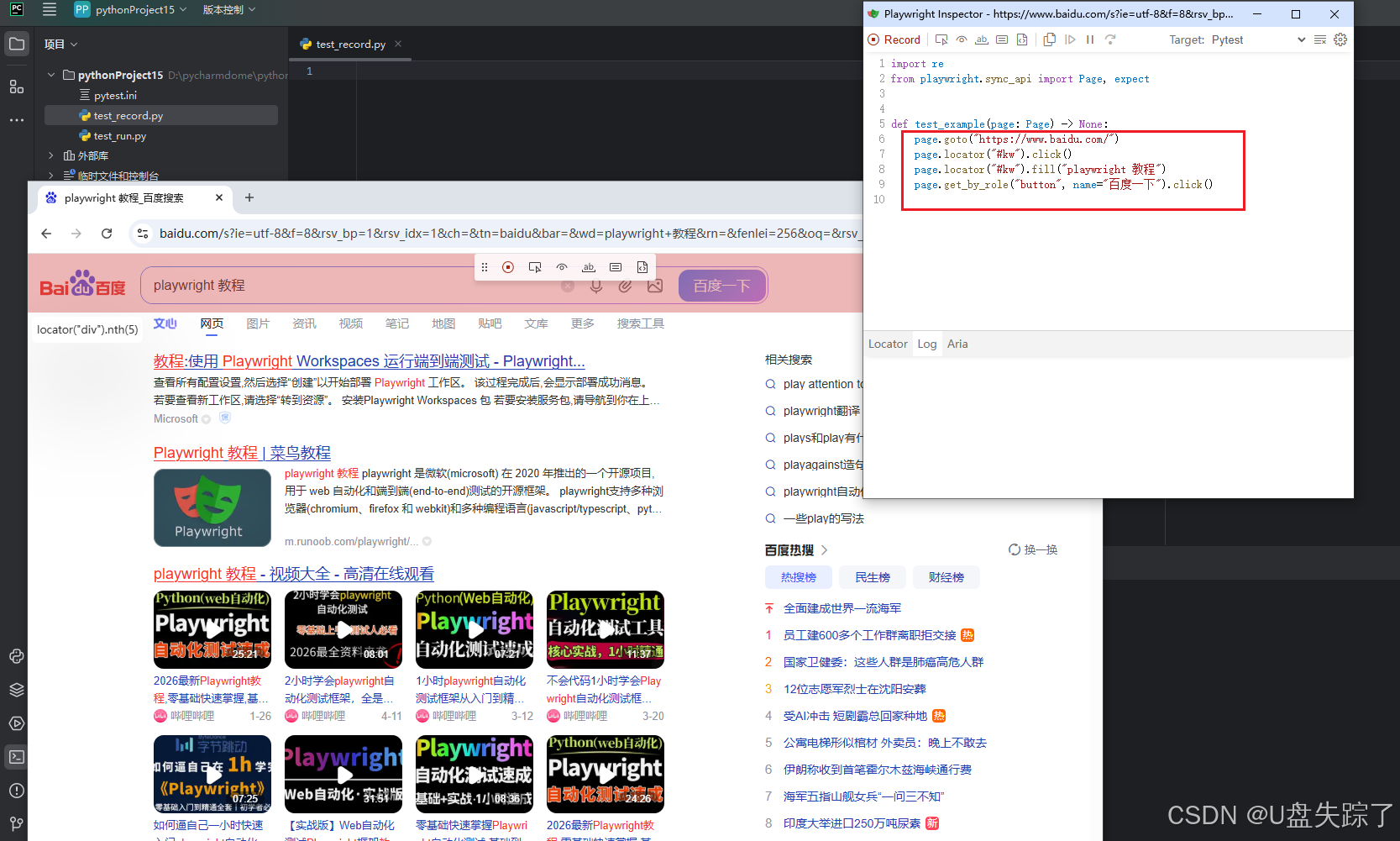Open Playwright Inspector settings gear
The height and width of the screenshot is (841, 1400).
click(1340, 39)
